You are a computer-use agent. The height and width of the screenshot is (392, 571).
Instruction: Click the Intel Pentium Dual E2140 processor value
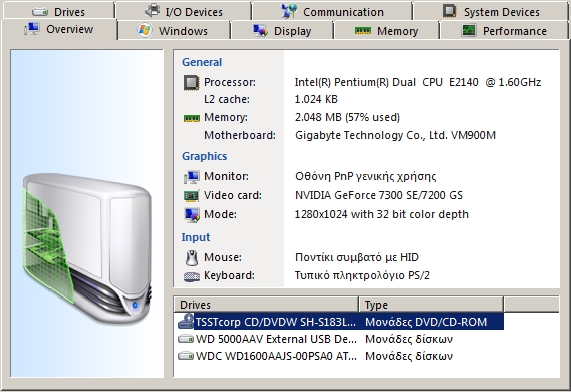pyautogui.click(x=418, y=82)
